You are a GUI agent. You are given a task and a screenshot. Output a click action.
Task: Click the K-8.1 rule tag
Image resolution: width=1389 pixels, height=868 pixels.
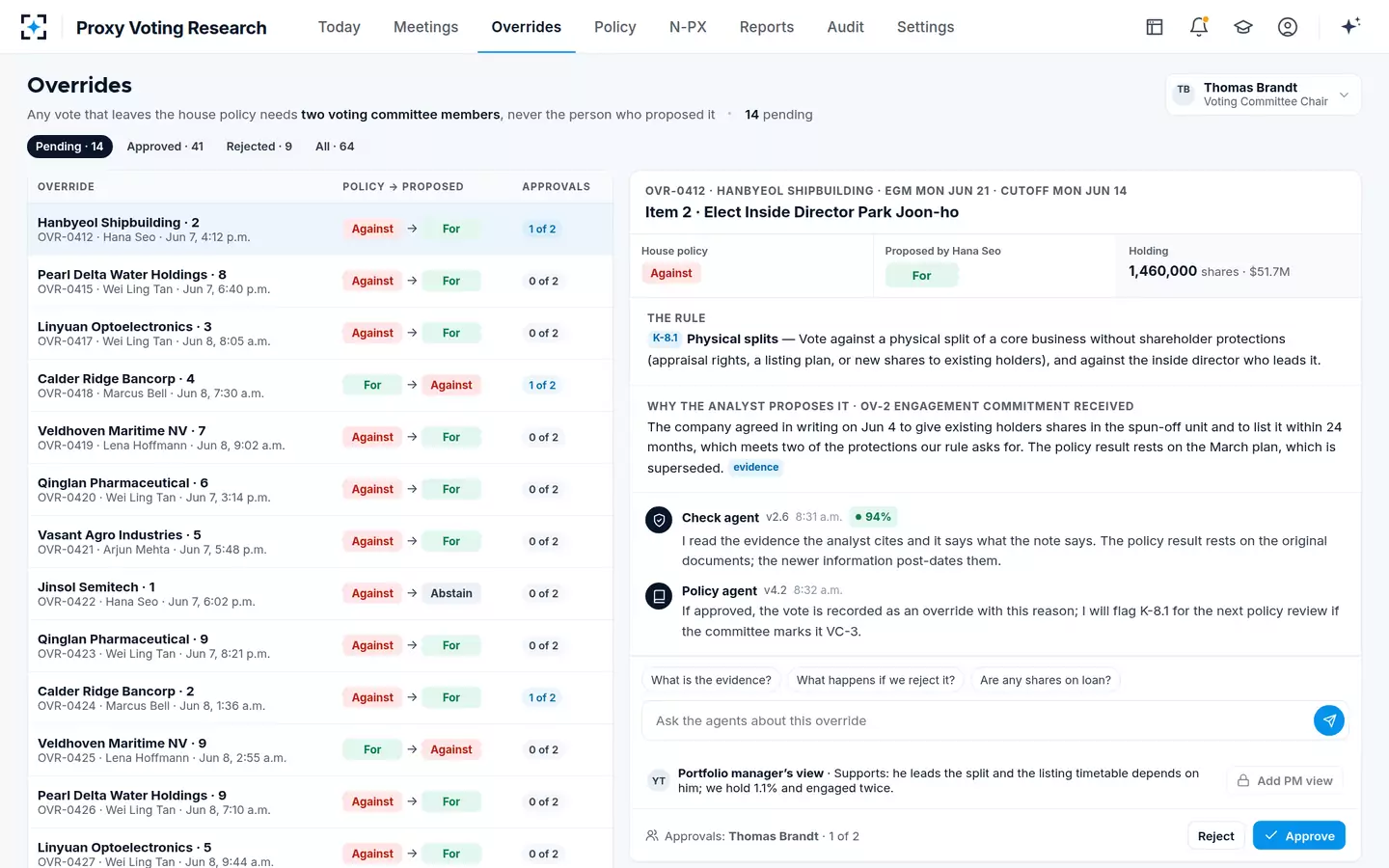(x=665, y=339)
